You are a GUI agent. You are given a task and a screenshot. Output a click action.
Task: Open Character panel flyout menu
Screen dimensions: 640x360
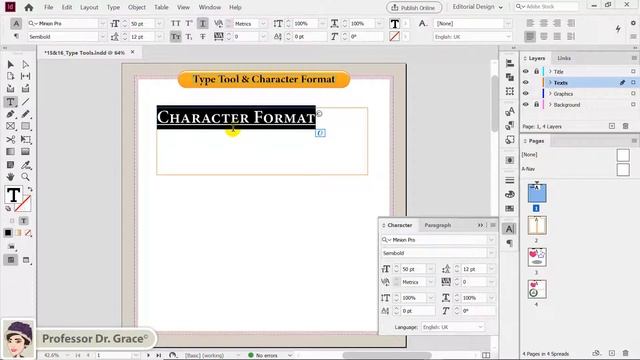(493, 225)
